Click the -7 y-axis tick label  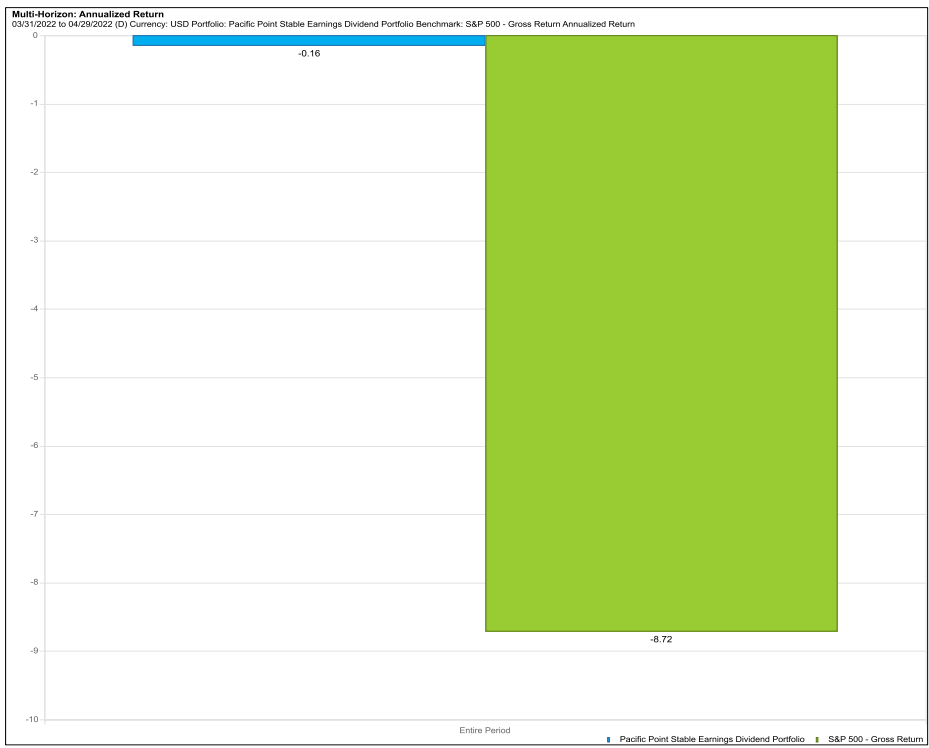[34, 514]
